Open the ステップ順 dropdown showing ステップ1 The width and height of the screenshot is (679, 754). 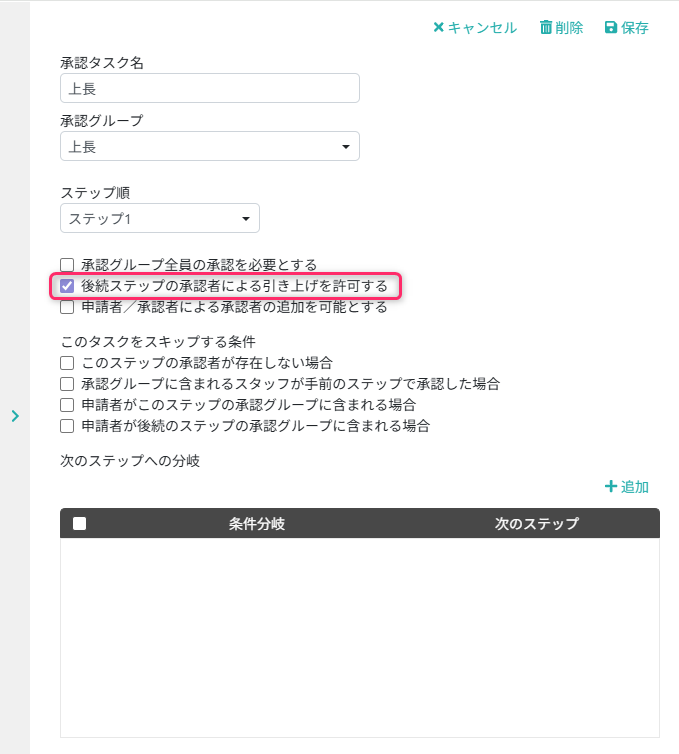click(159, 219)
